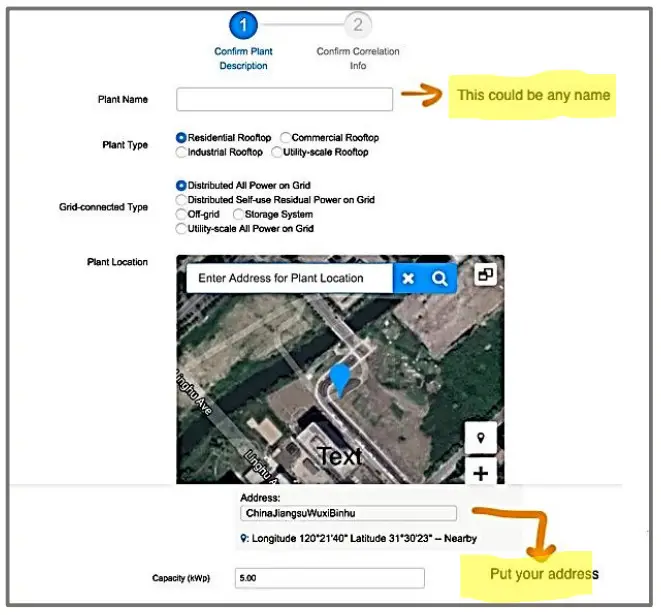Click the Longitude Latitude coordinates text

[358, 538]
